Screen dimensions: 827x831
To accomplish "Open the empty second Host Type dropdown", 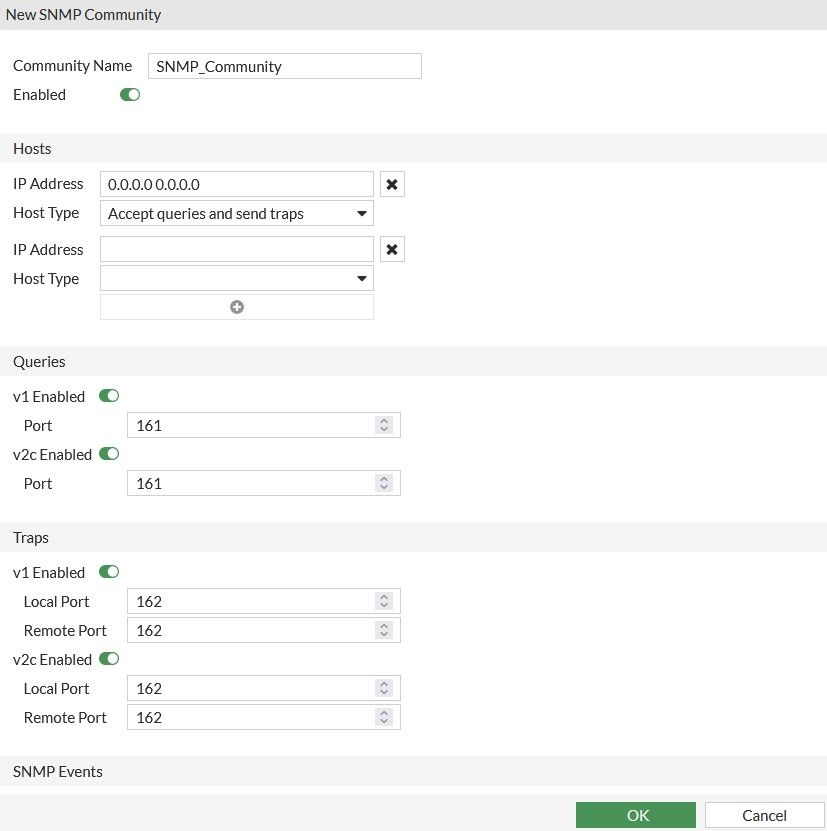I will tap(237, 279).
